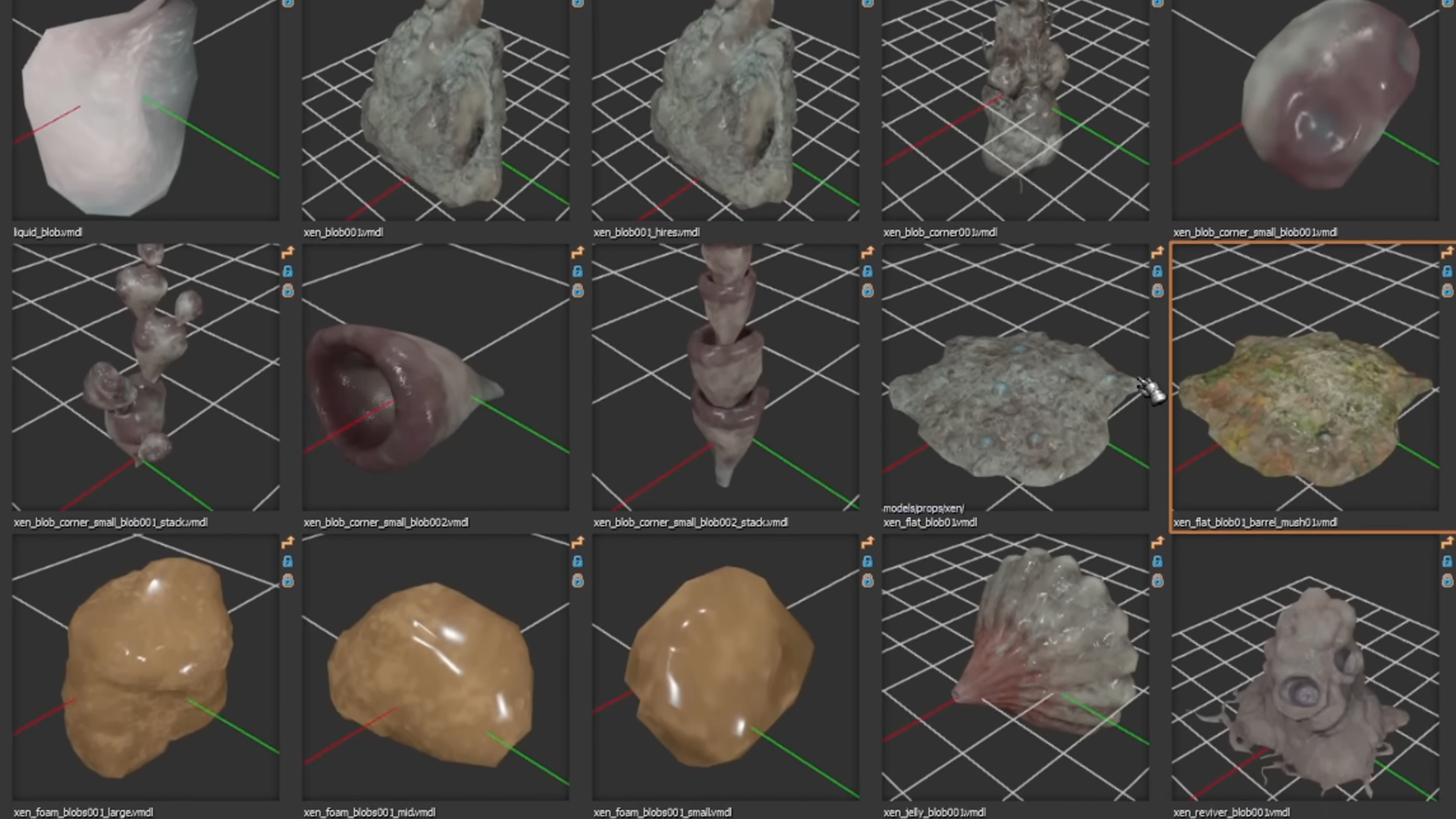Click blue lock icon beside xen_flat_blob01 thumbnail

[x=1157, y=271]
